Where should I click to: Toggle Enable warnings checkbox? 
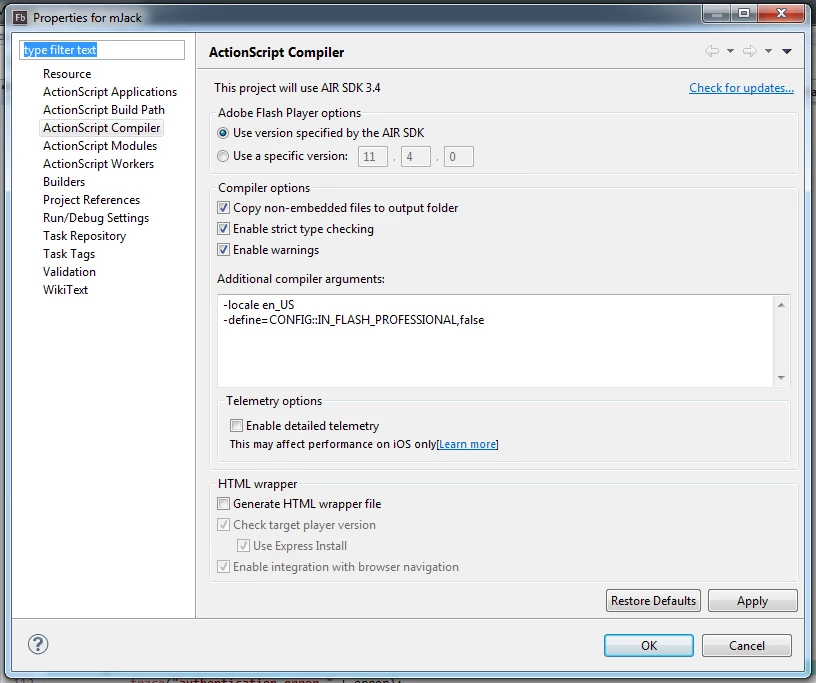[x=223, y=250]
